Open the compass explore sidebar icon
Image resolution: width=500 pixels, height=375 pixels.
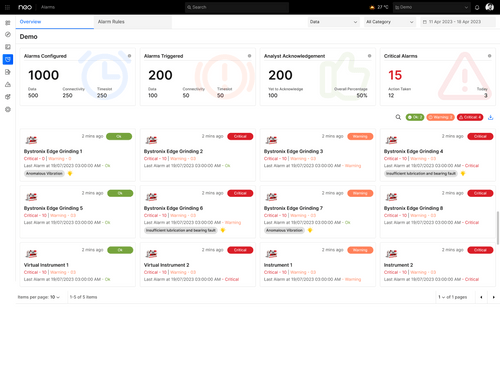[8, 35]
